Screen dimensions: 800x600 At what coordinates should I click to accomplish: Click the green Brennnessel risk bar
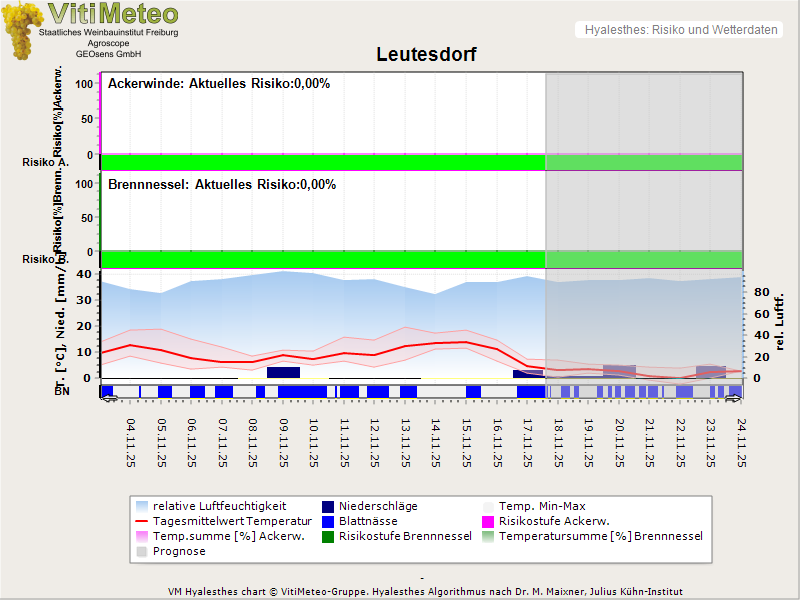pos(322,258)
